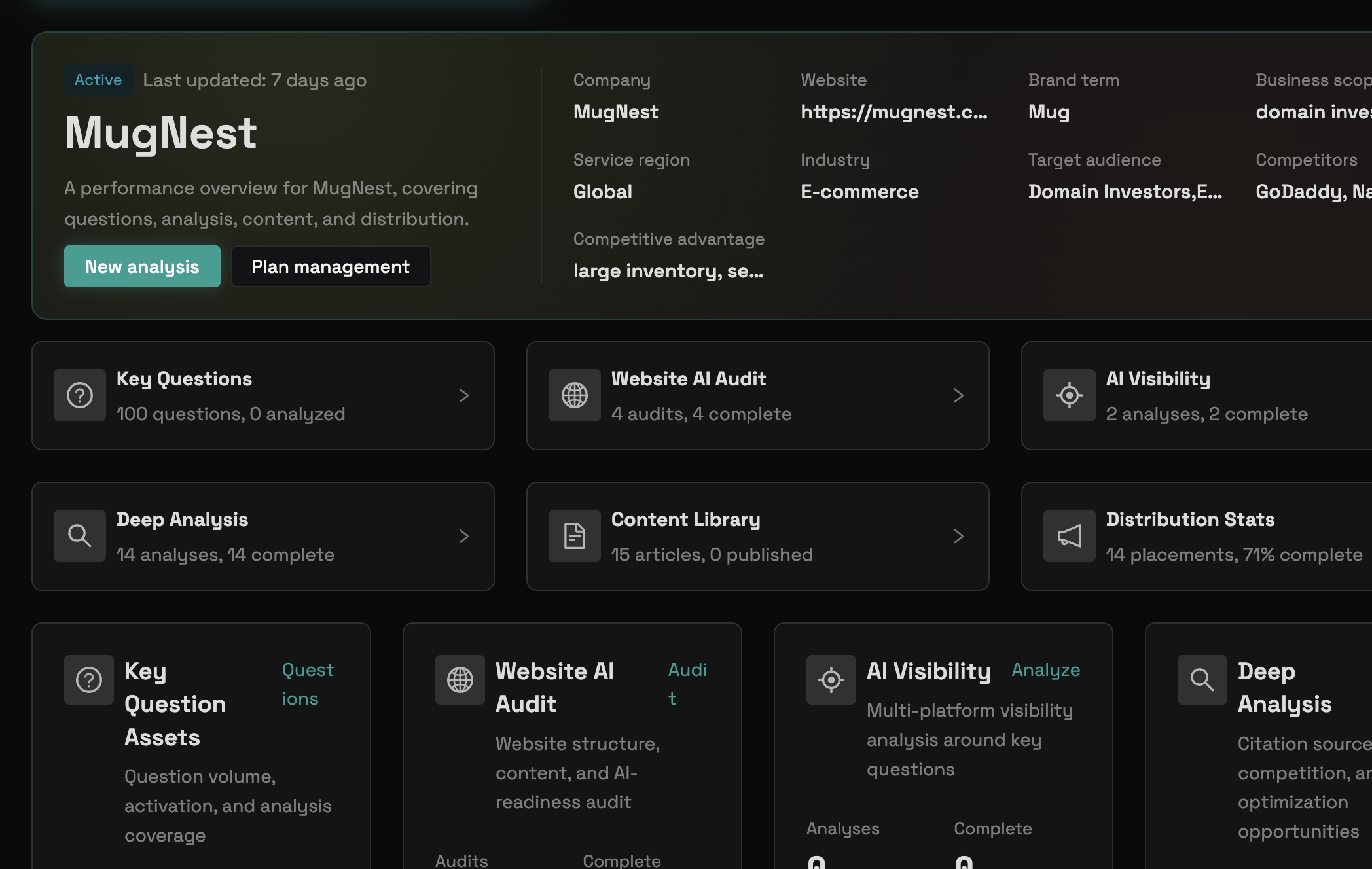Expand Website AI Audit card chevron
This screenshot has height=869, width=1372.
(959, 395)
